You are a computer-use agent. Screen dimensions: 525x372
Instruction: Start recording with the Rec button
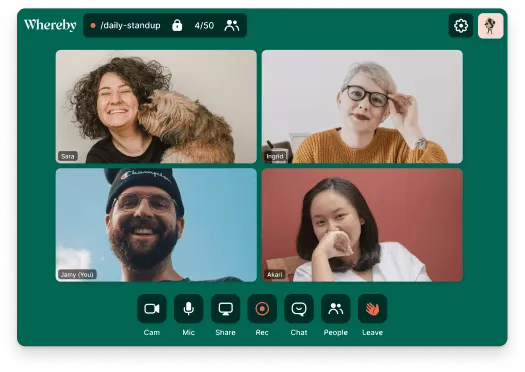(262, 308)
